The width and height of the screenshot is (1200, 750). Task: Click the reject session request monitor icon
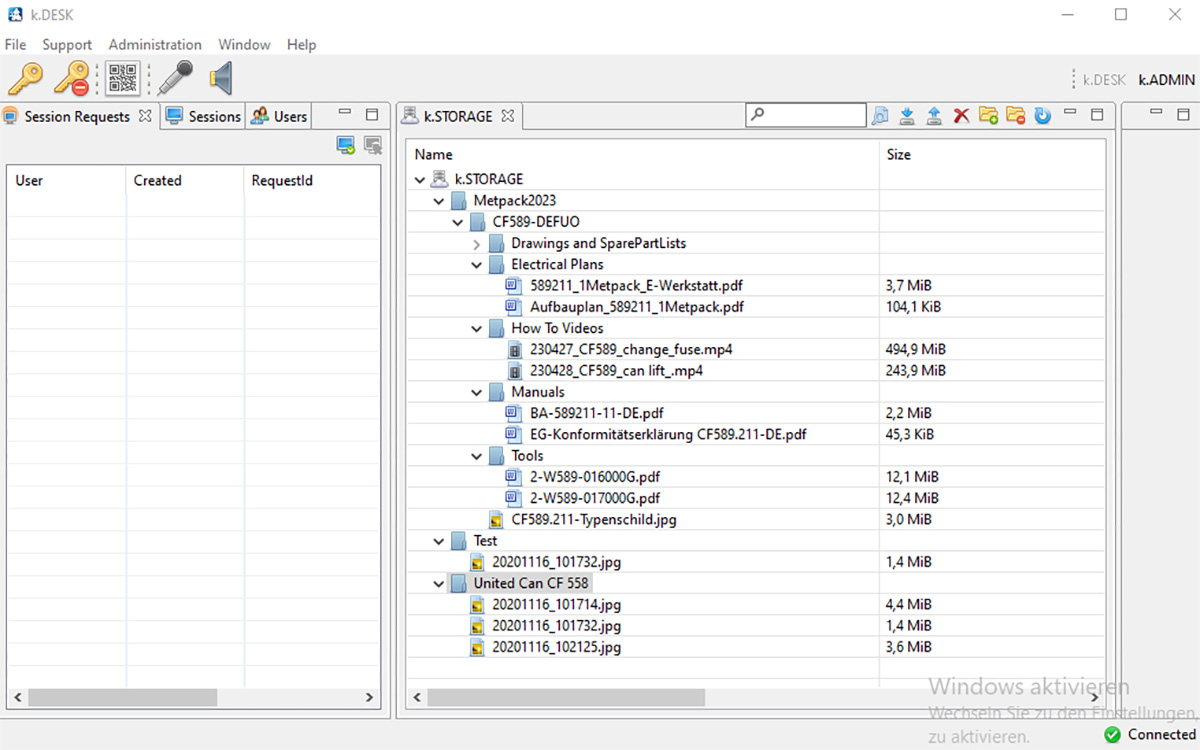coord(373,146)
